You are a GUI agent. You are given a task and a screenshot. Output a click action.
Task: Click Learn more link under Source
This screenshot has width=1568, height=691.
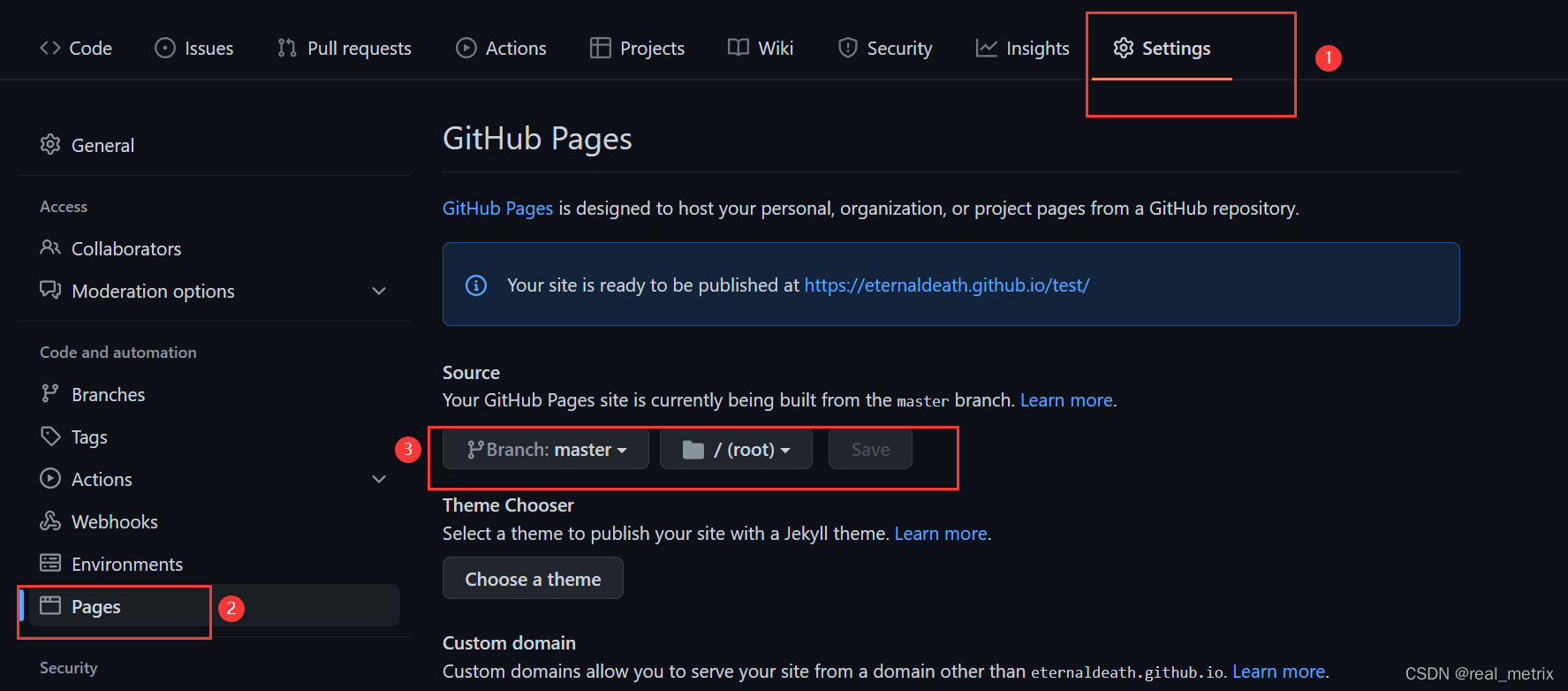[1066, 399]
